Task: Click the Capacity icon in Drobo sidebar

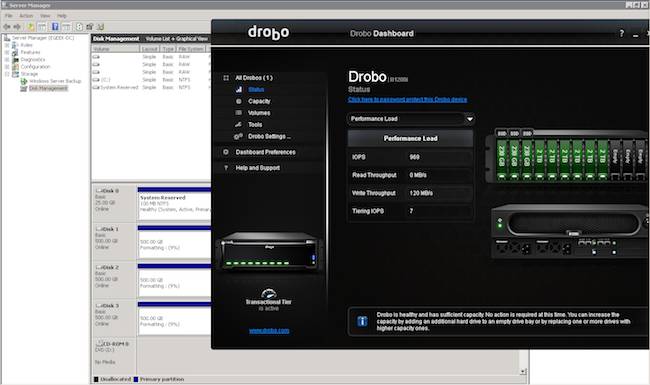Action: point(238,101)
